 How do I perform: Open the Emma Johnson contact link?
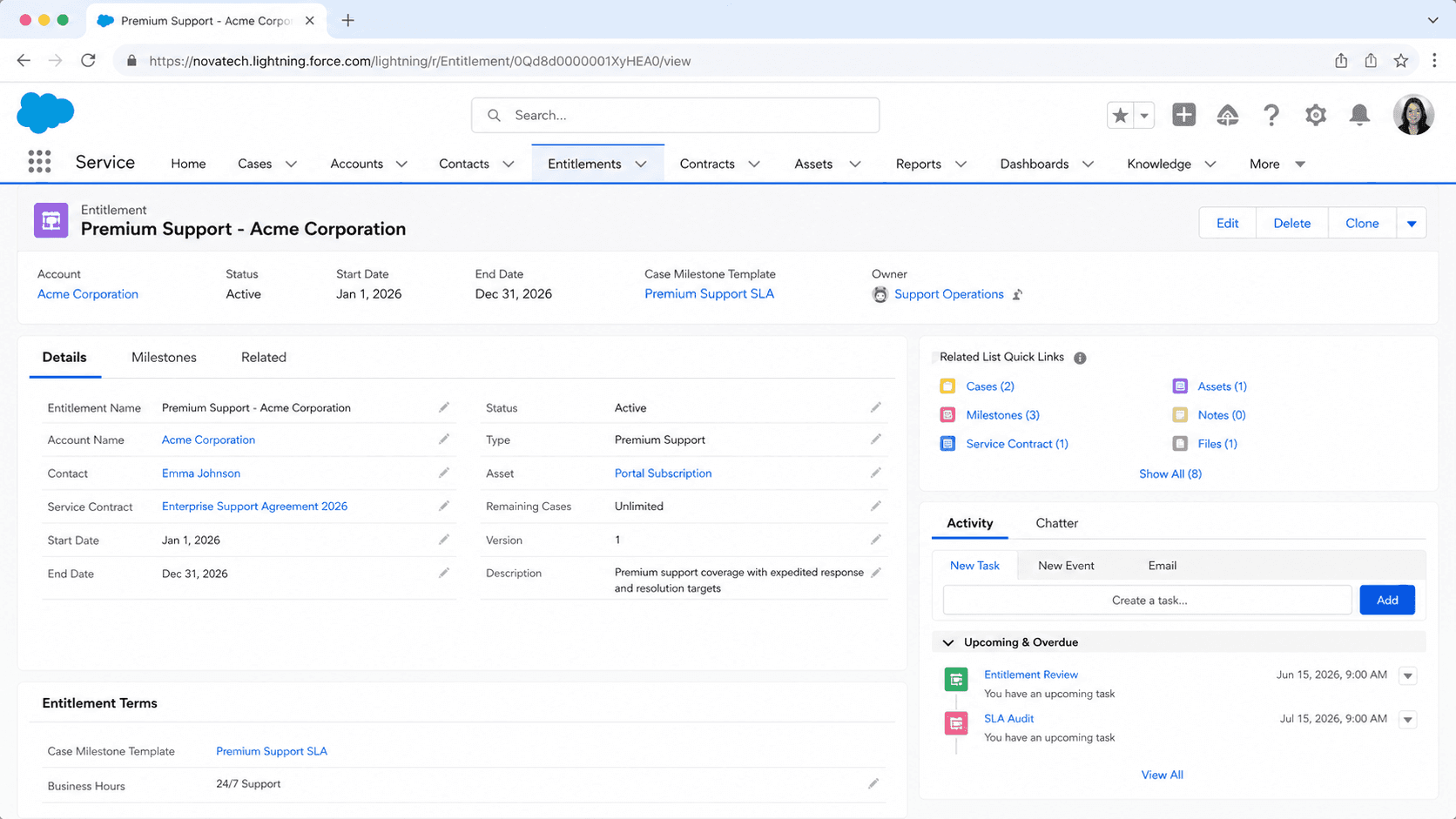coord(201,473)
